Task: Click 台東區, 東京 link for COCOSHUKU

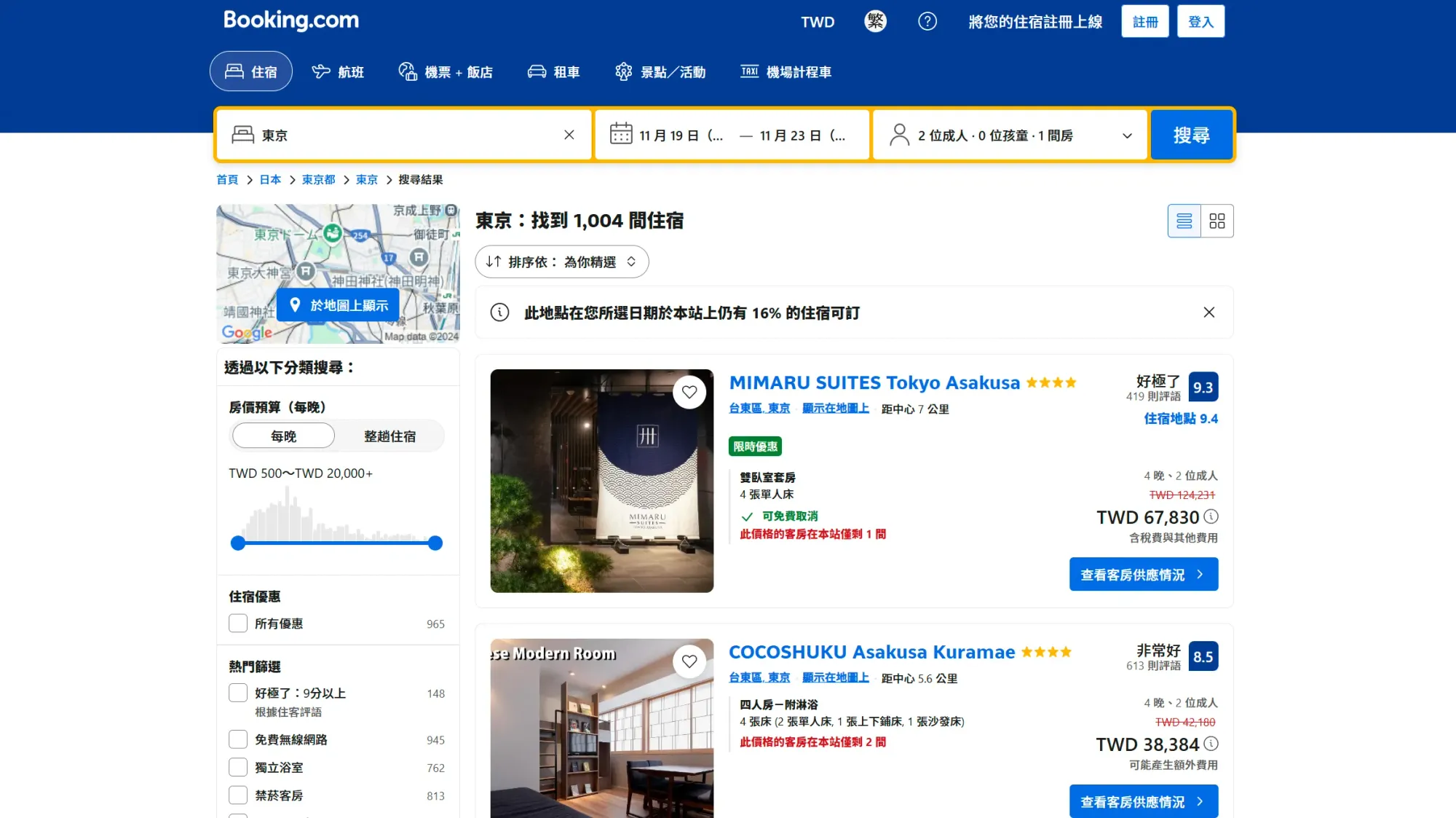Action: (759, 678)
